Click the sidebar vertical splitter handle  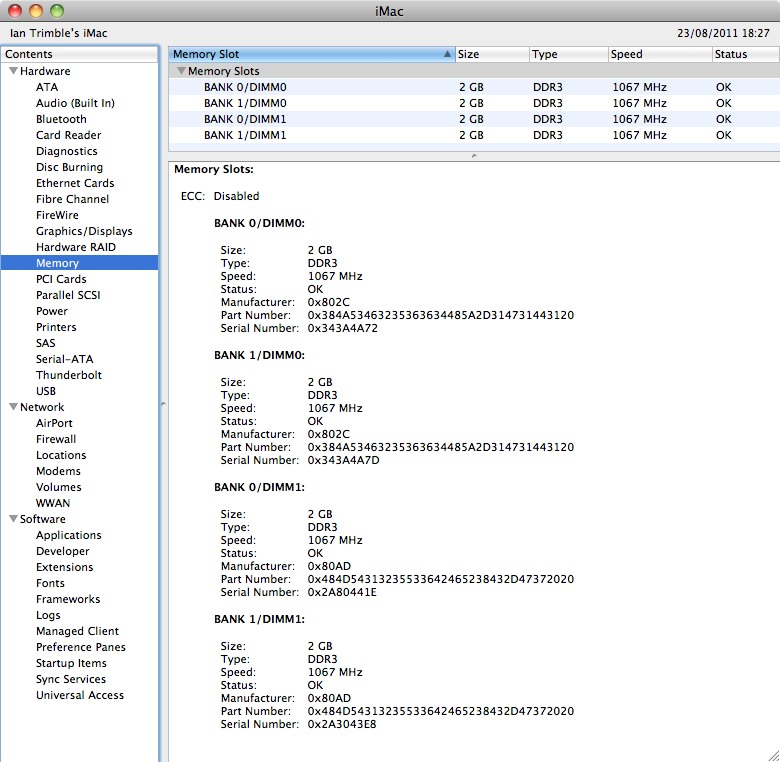tap(163, 403)
